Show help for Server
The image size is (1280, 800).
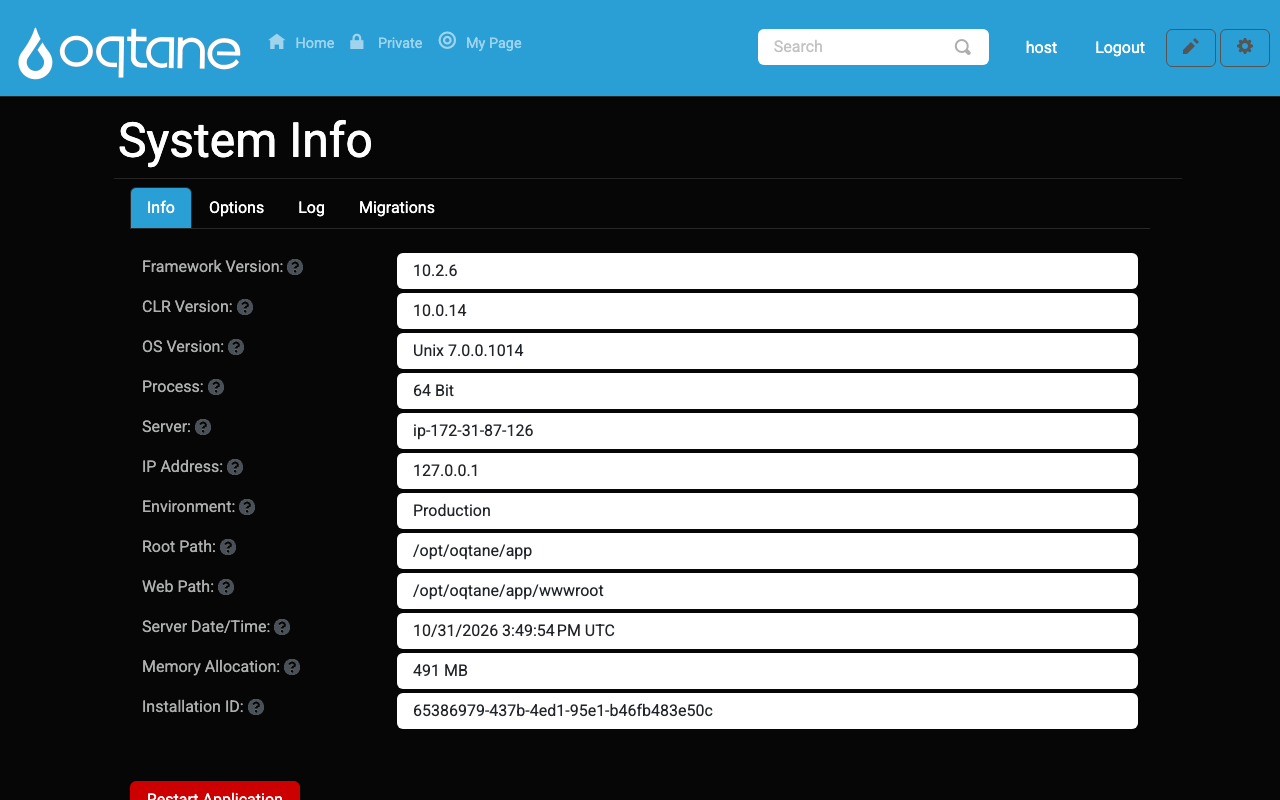click(203, 427)
